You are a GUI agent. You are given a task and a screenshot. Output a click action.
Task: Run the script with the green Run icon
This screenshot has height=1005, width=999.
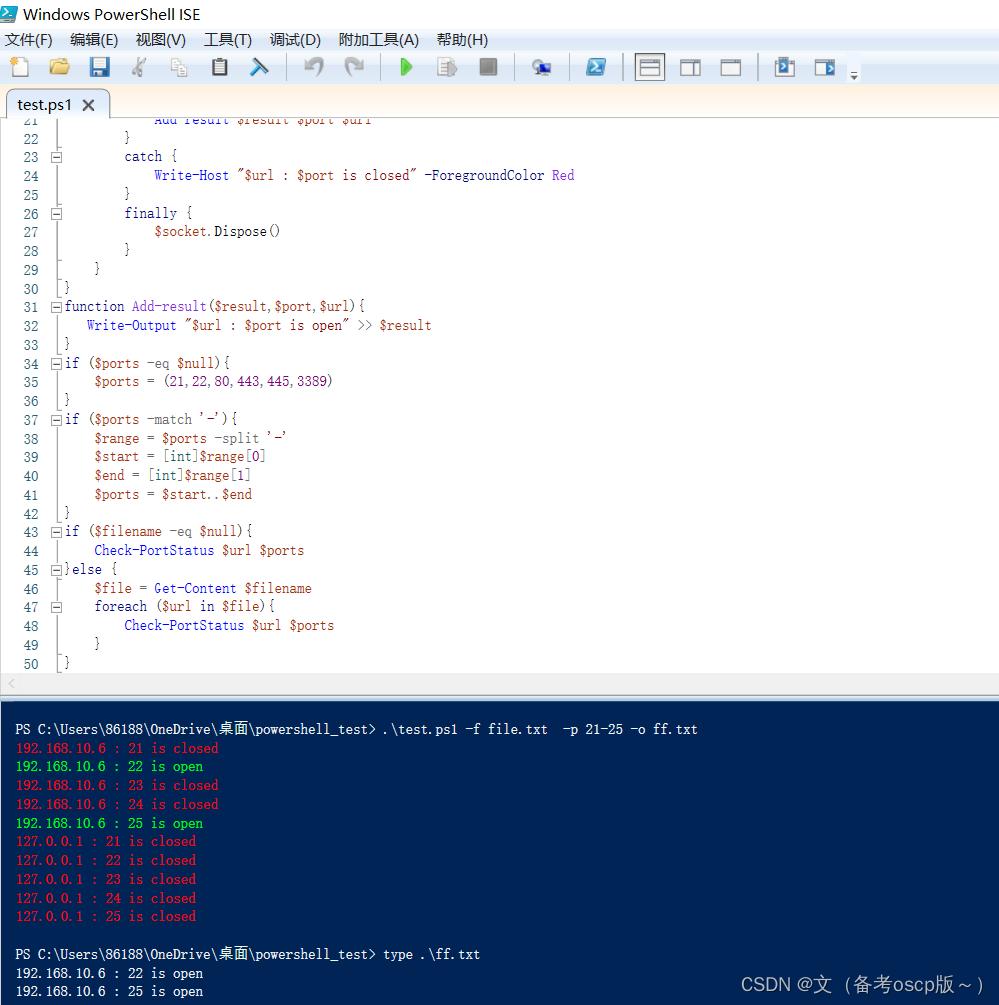pos(406,67)
